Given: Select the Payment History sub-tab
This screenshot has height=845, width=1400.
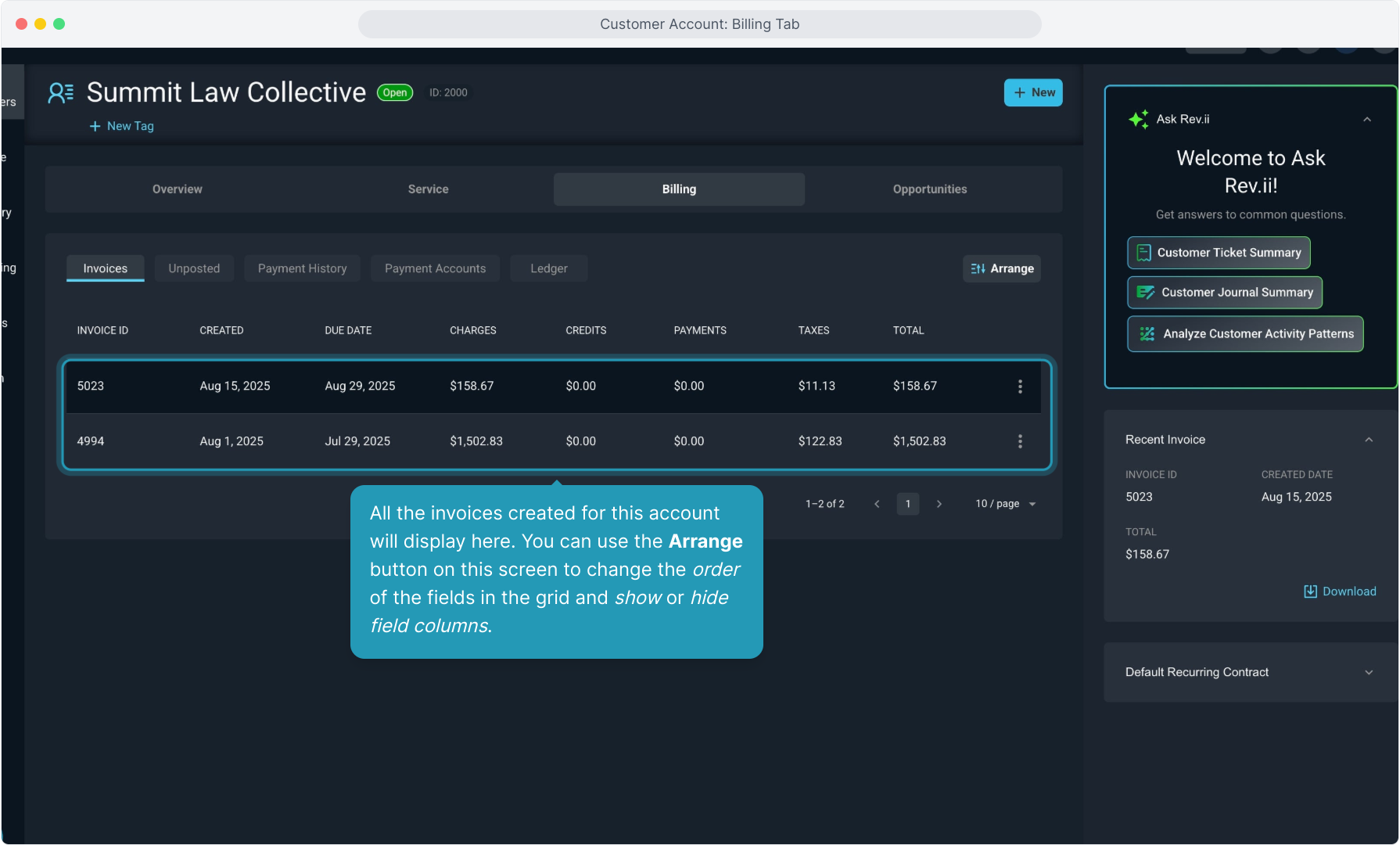Looking at the screenshot, I should click(302, 268).
